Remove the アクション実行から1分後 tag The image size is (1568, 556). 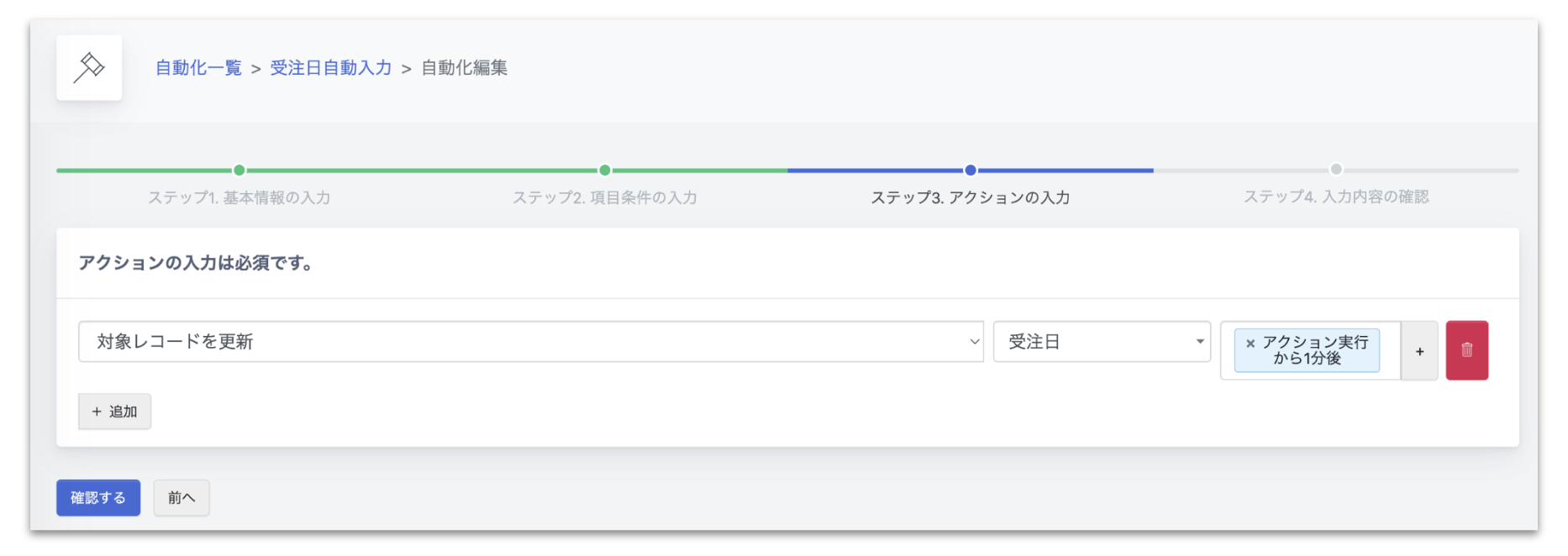tap(1250, 344)
